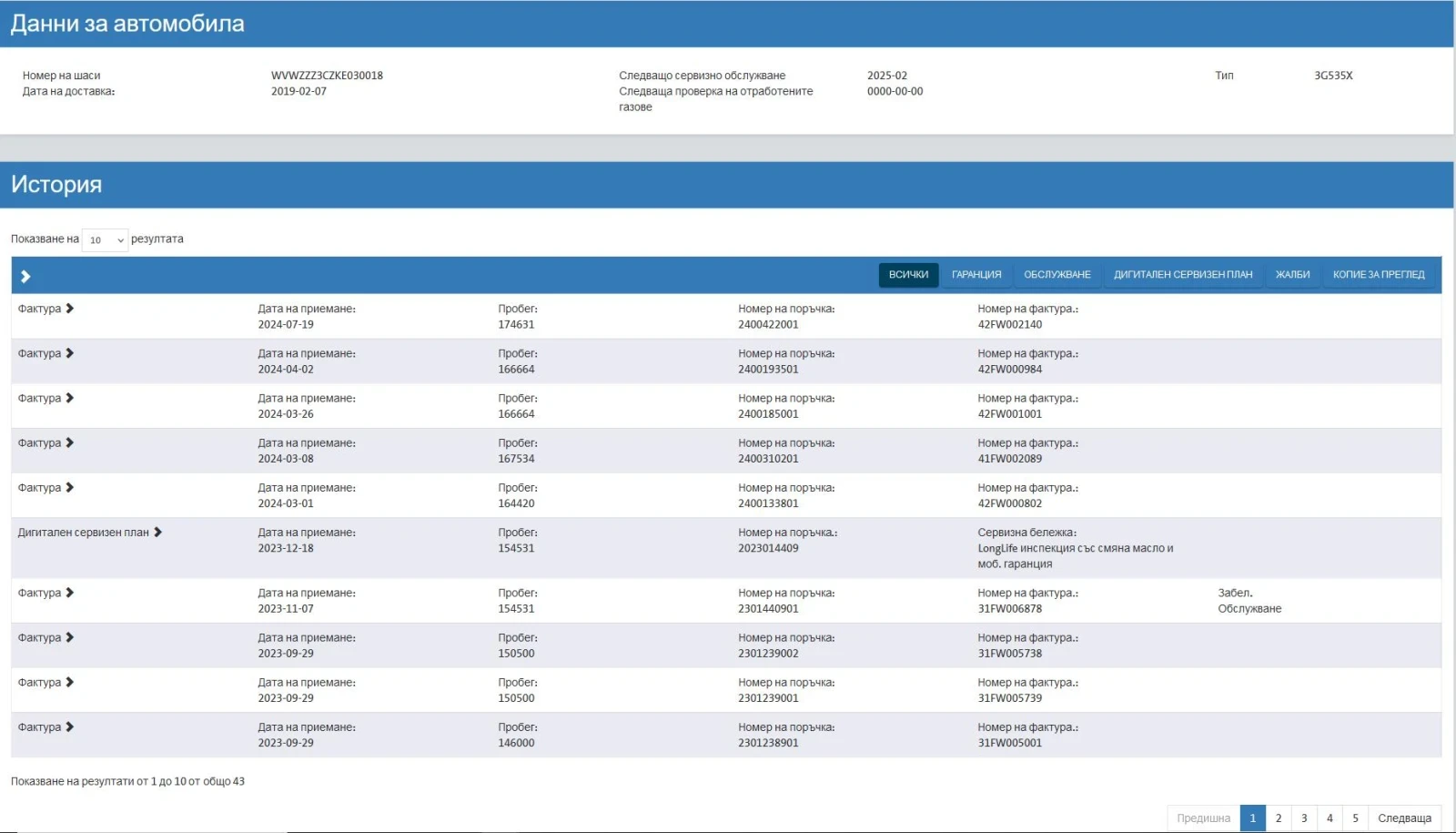Switch to the ГАРАНЦИЯ tab
The height and width of the screenshot is (833, 1456).
(976, 275)
